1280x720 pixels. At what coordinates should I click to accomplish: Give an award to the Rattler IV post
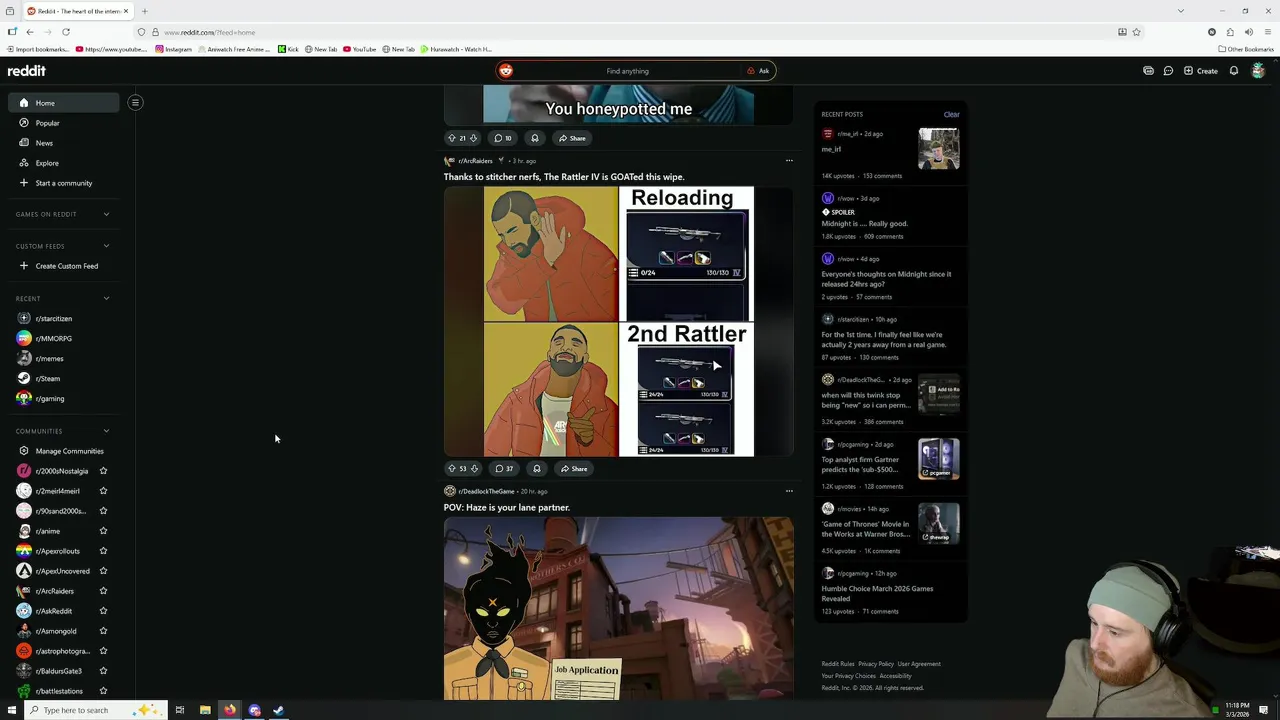tap(536, 468)
